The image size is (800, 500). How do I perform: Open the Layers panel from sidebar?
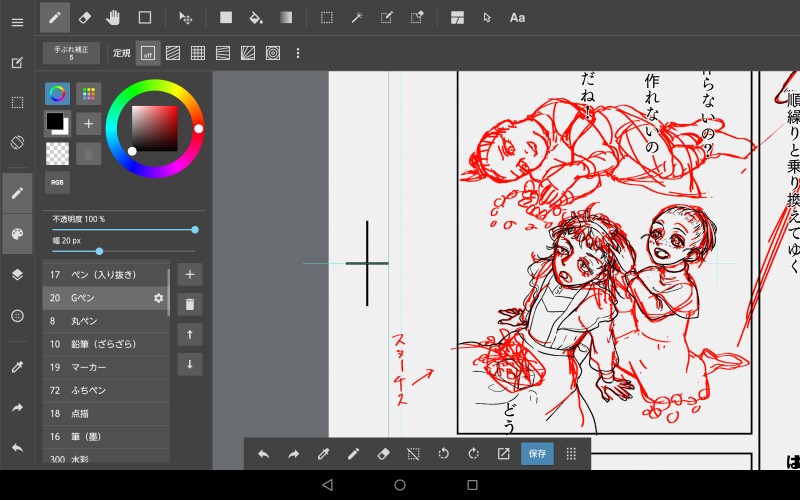(x=17, y=274)
